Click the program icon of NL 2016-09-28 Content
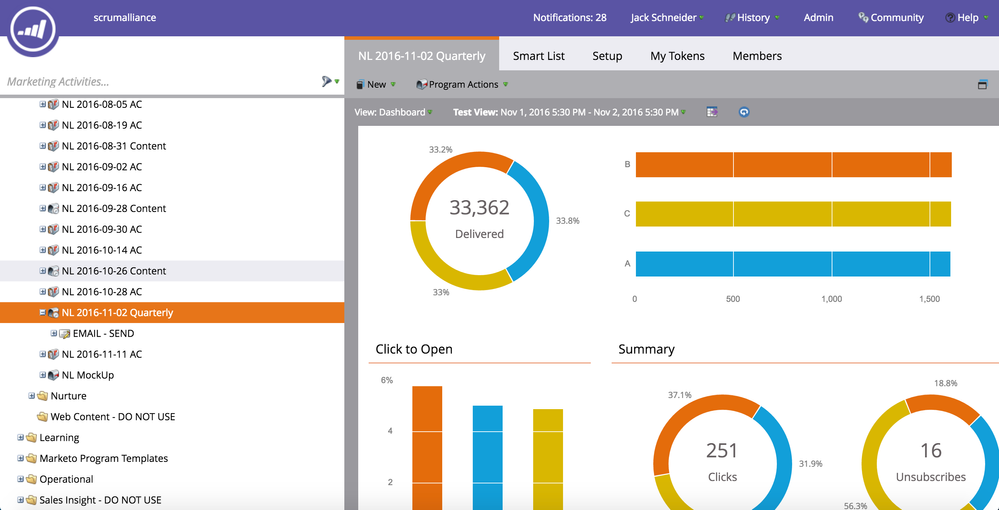 pos(54,208)
